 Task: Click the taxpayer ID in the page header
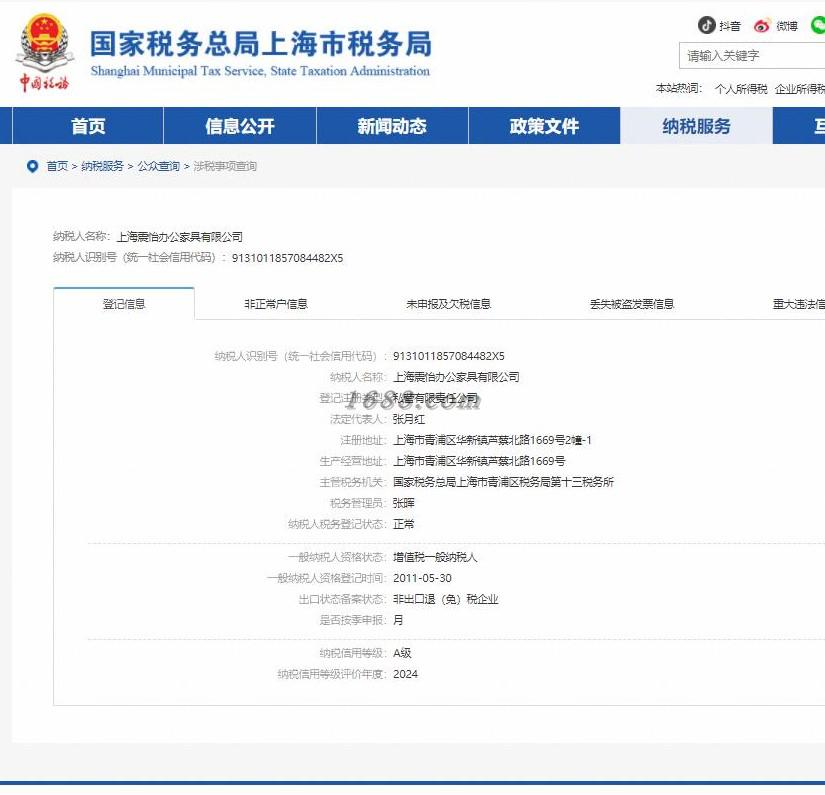coord(287,258)
